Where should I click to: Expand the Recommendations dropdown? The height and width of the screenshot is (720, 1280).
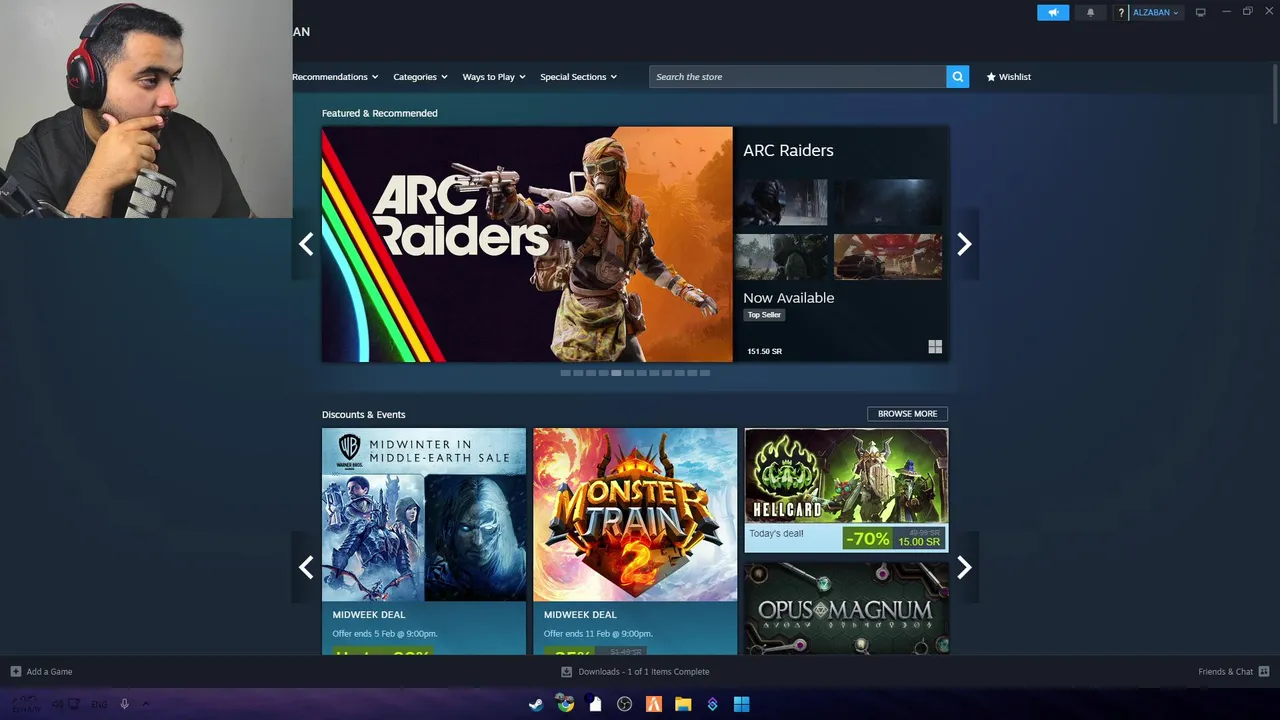(335, 77)
